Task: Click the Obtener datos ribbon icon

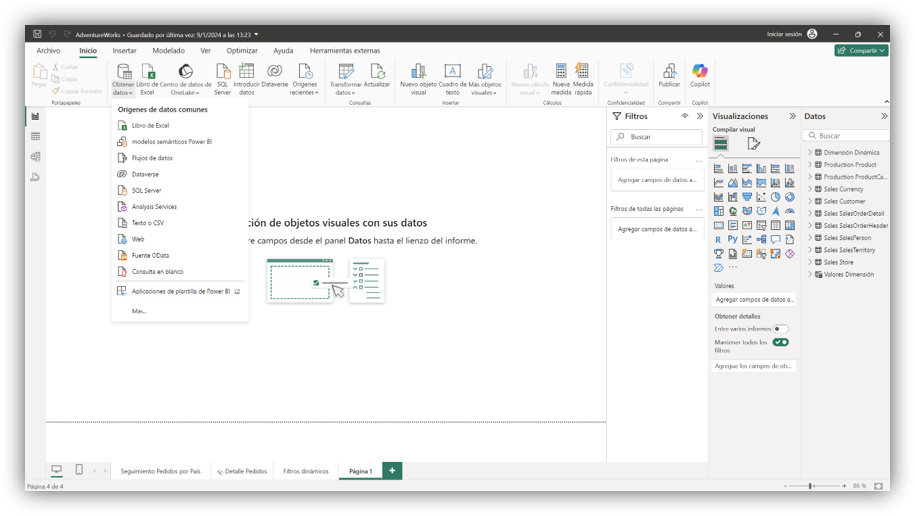Action: [x=123, y=79]
